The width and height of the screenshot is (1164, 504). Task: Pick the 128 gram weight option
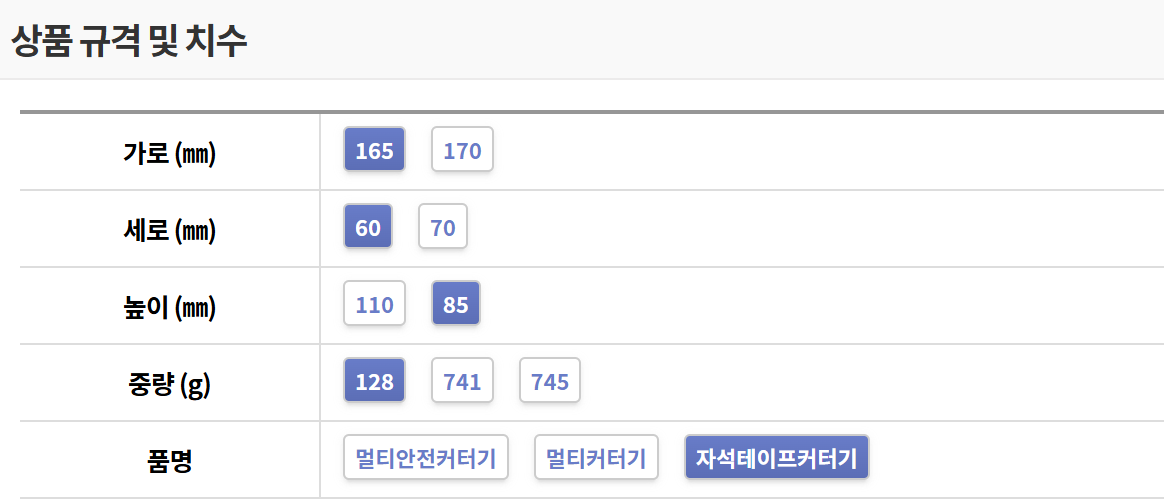tap(374, 382)
